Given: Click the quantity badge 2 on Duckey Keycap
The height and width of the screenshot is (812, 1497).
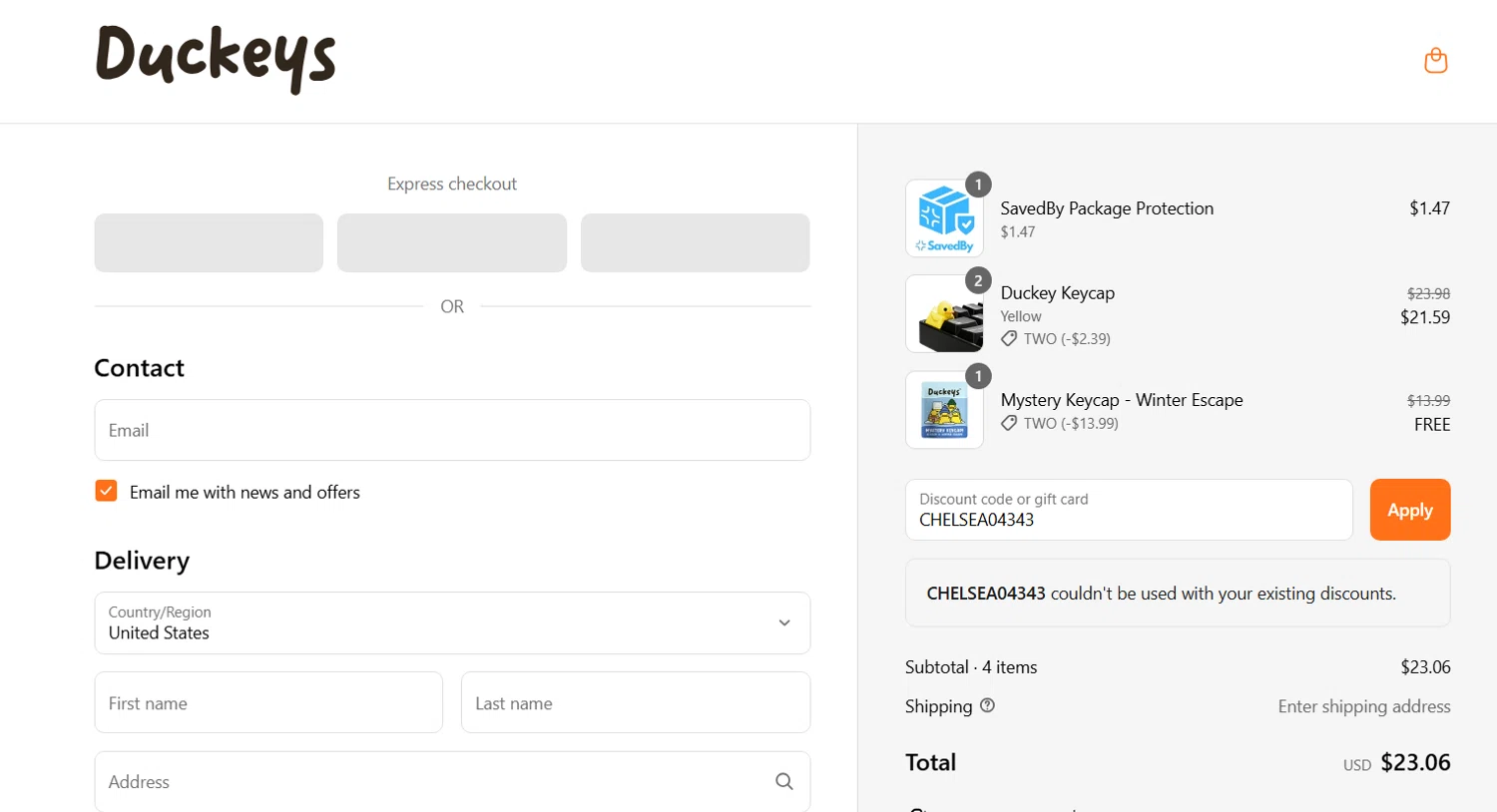Looking at the screenshot, I should coord(978,280).
